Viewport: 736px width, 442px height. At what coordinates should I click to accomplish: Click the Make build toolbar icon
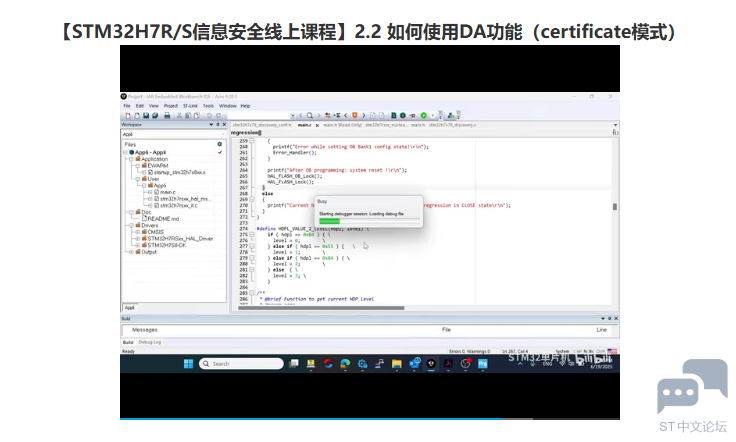(x=403, y=115)
